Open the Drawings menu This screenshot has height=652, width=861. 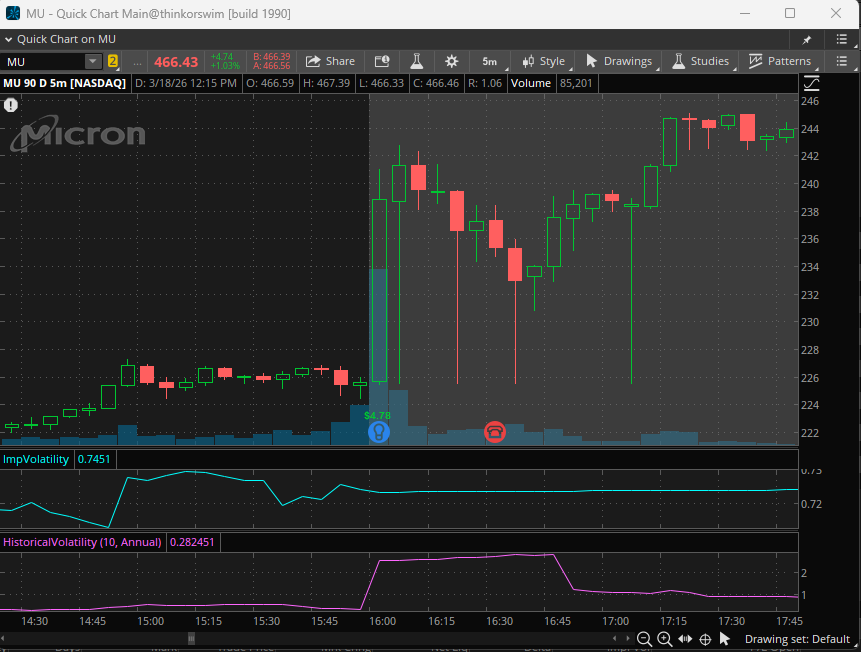pyautogui.click(x=619, y=62)
